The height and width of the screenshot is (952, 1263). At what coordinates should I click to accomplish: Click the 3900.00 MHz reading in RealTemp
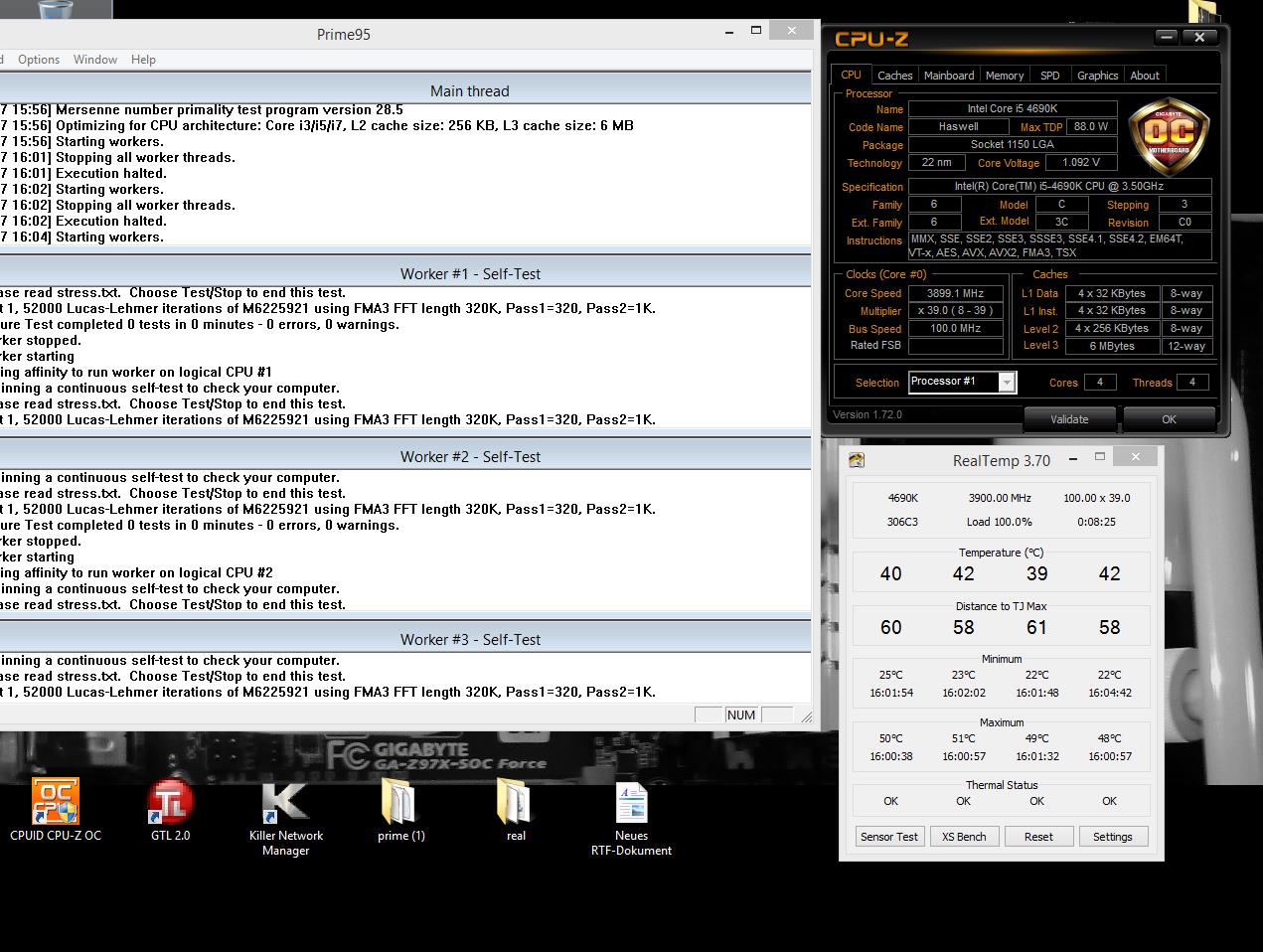coord(1000,498)
